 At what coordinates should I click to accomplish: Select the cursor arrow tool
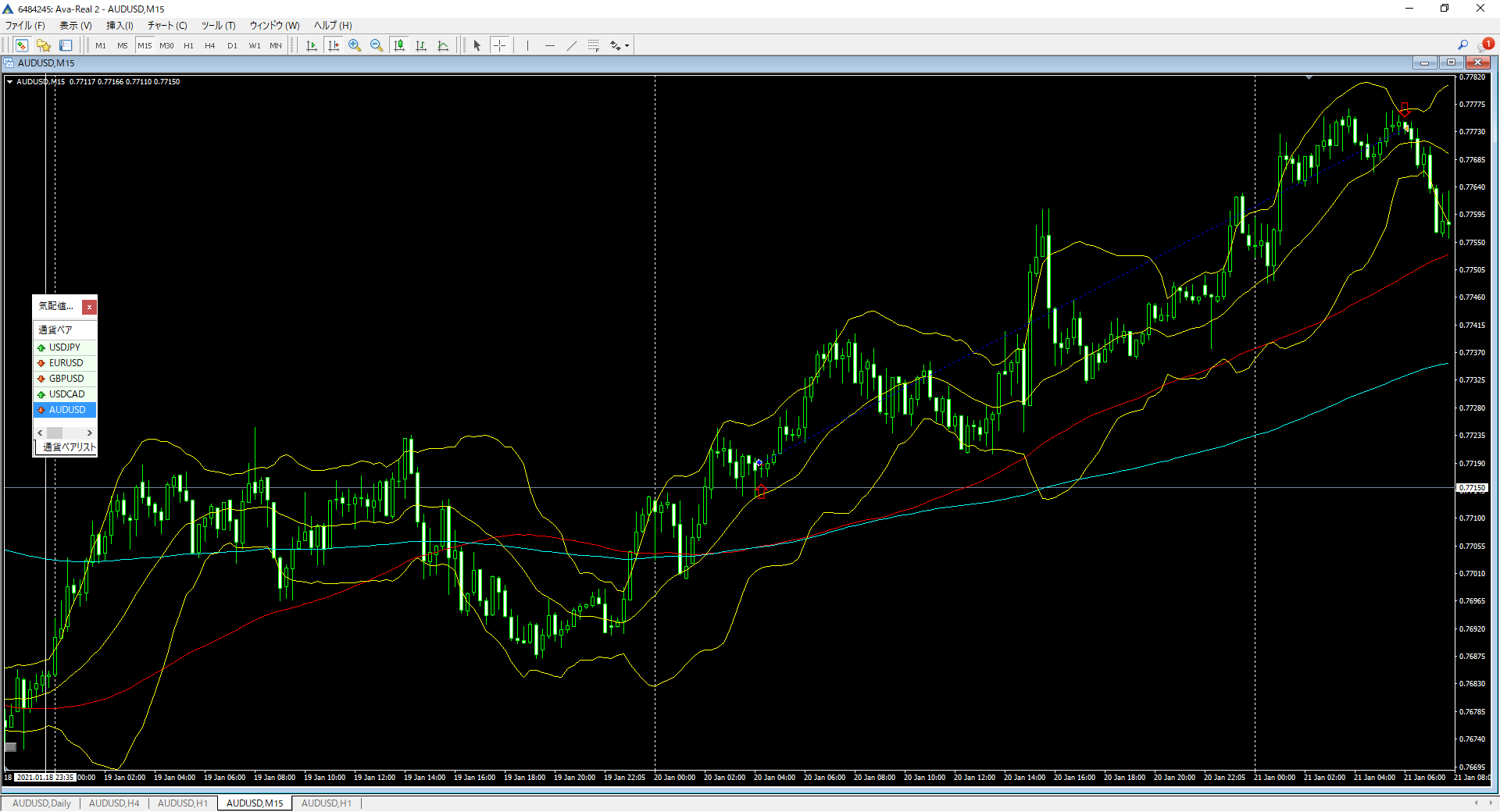click(477, 45)
